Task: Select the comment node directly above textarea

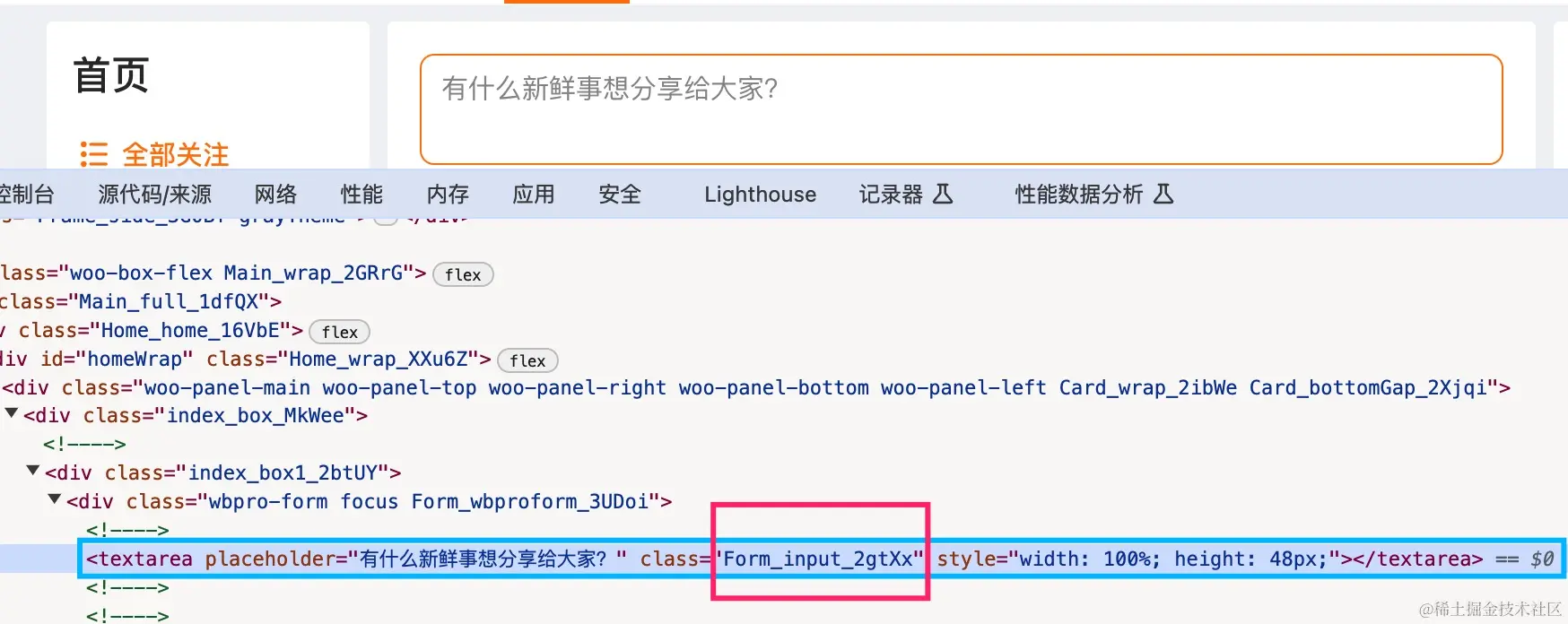Action: [127, 530]
